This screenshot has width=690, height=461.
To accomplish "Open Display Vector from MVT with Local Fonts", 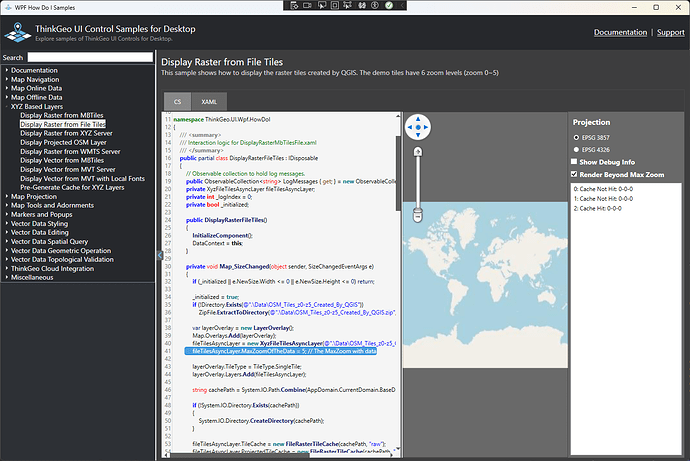I will tap(82, 179).
